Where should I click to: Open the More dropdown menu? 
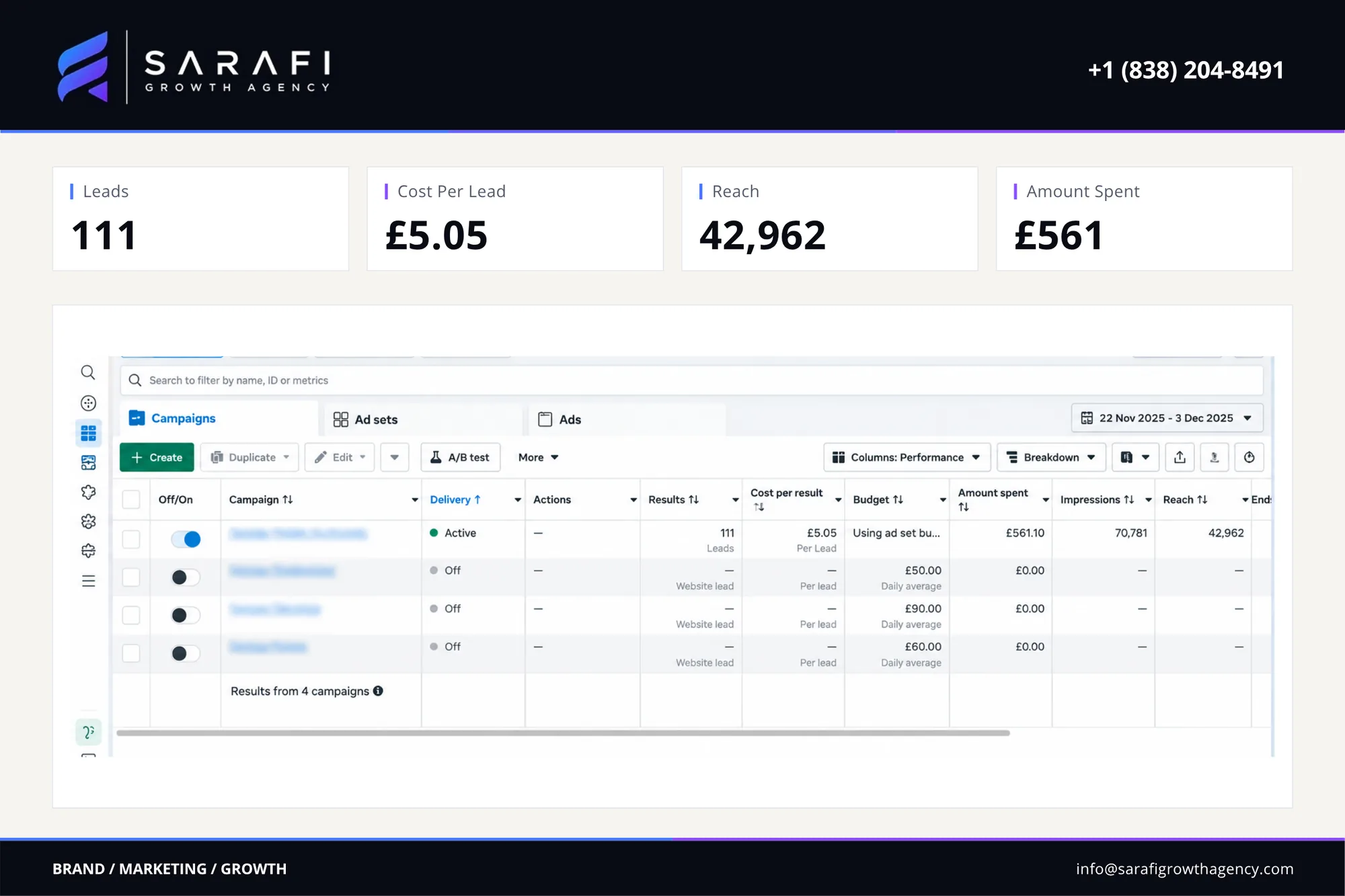(x=539, y=457)
